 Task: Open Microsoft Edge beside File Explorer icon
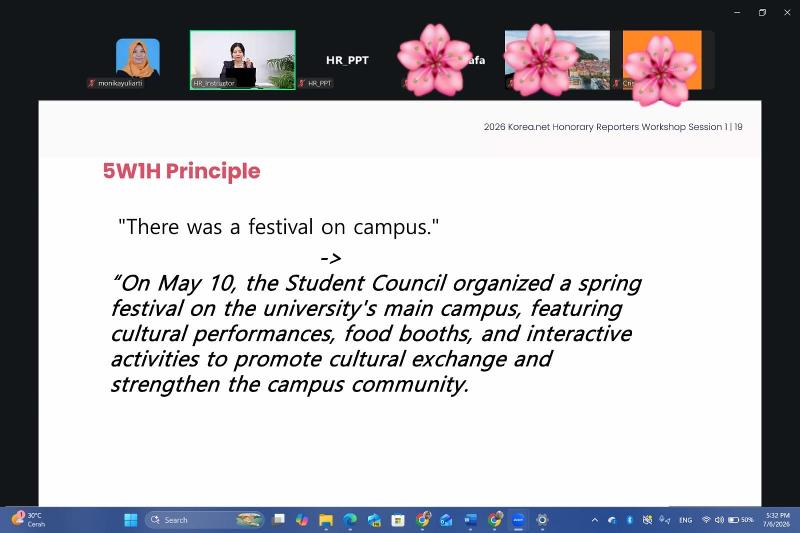(x=350, y=520)
